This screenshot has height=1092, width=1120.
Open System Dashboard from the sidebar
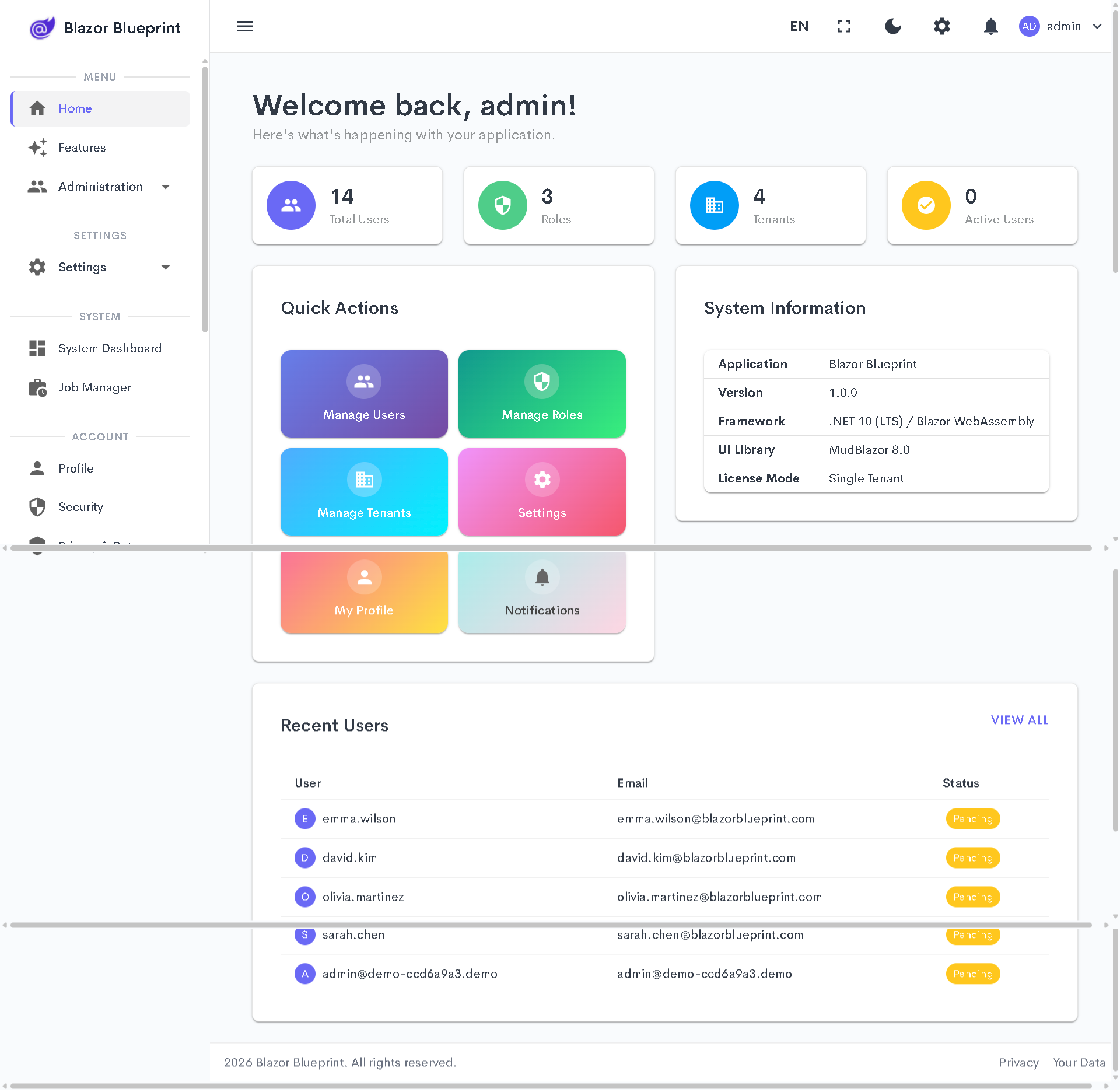pyautogui.click(x=110, y=348)
